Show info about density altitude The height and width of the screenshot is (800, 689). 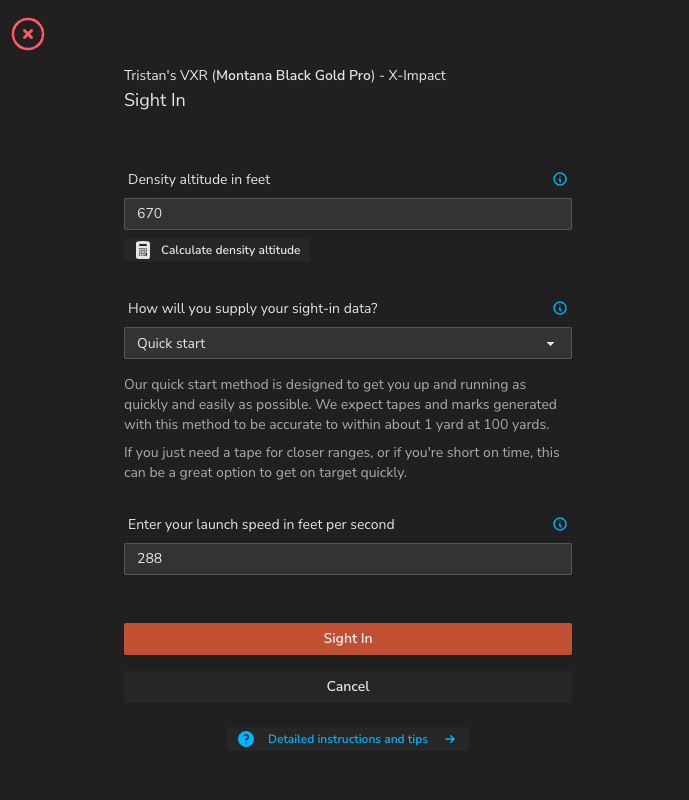[560, 180]
